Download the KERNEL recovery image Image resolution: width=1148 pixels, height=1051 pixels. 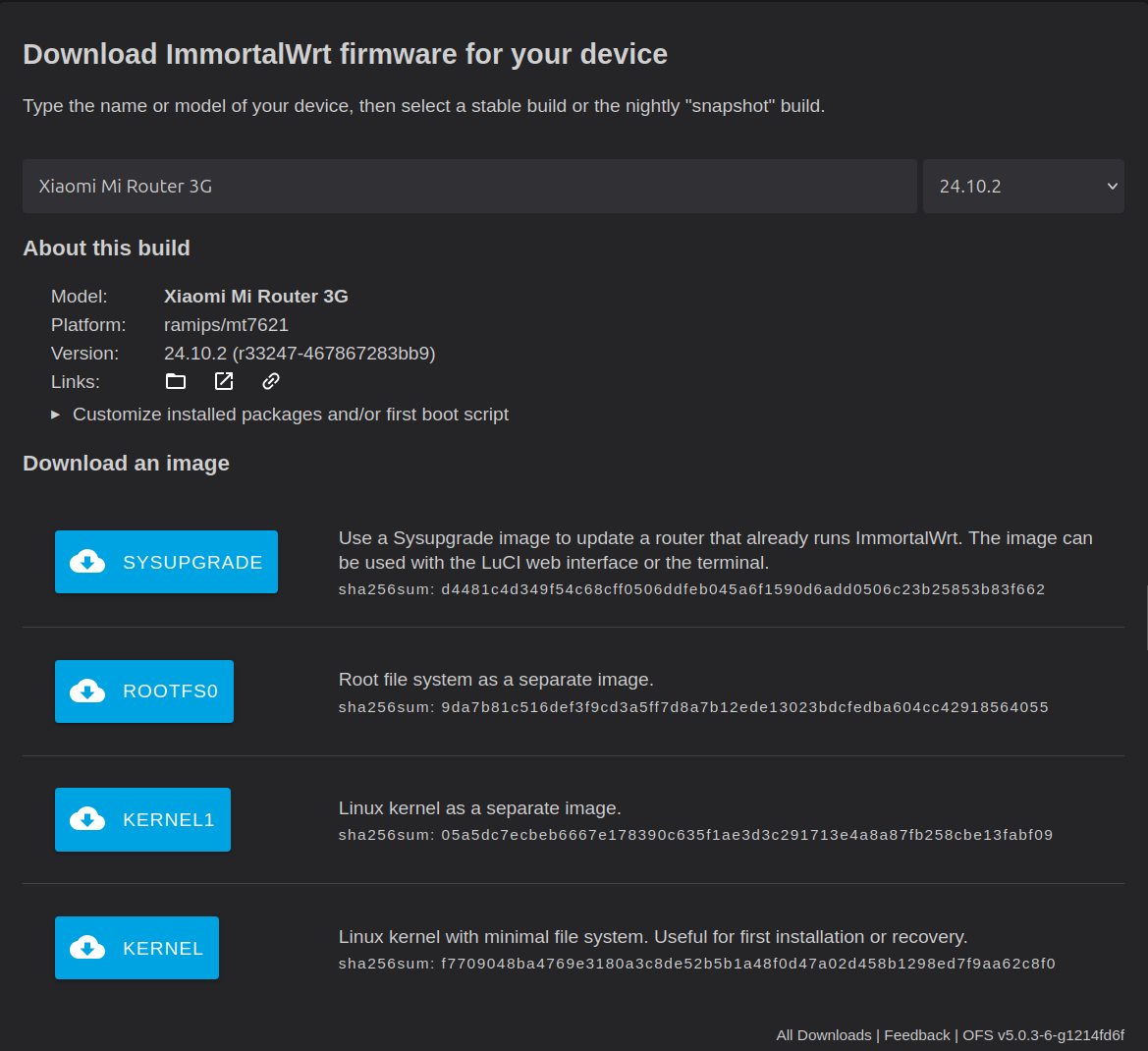(137, 948)
